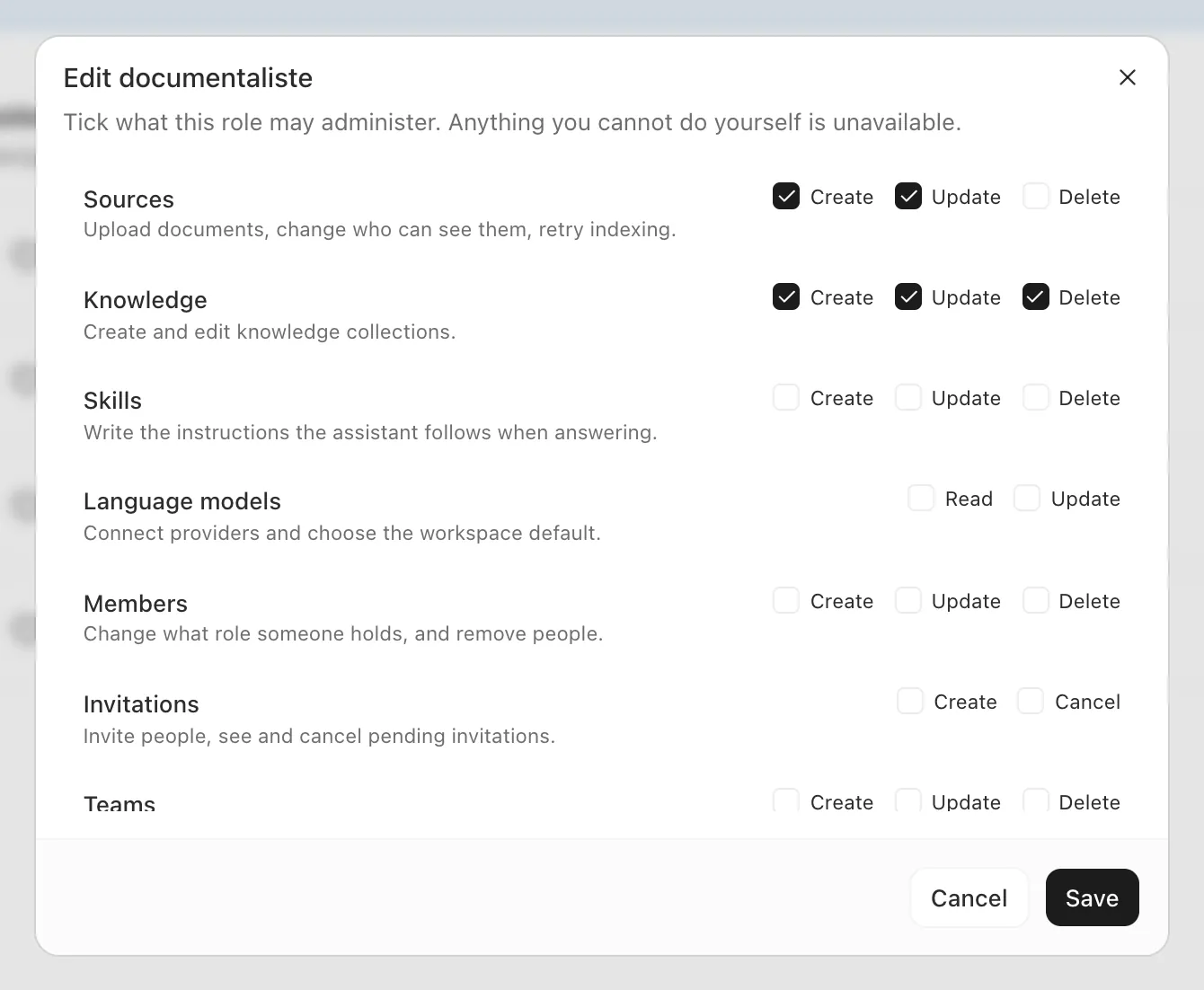Check Create for Invitations
This screenshot has height=990, width=1204.
click(910, 701)
